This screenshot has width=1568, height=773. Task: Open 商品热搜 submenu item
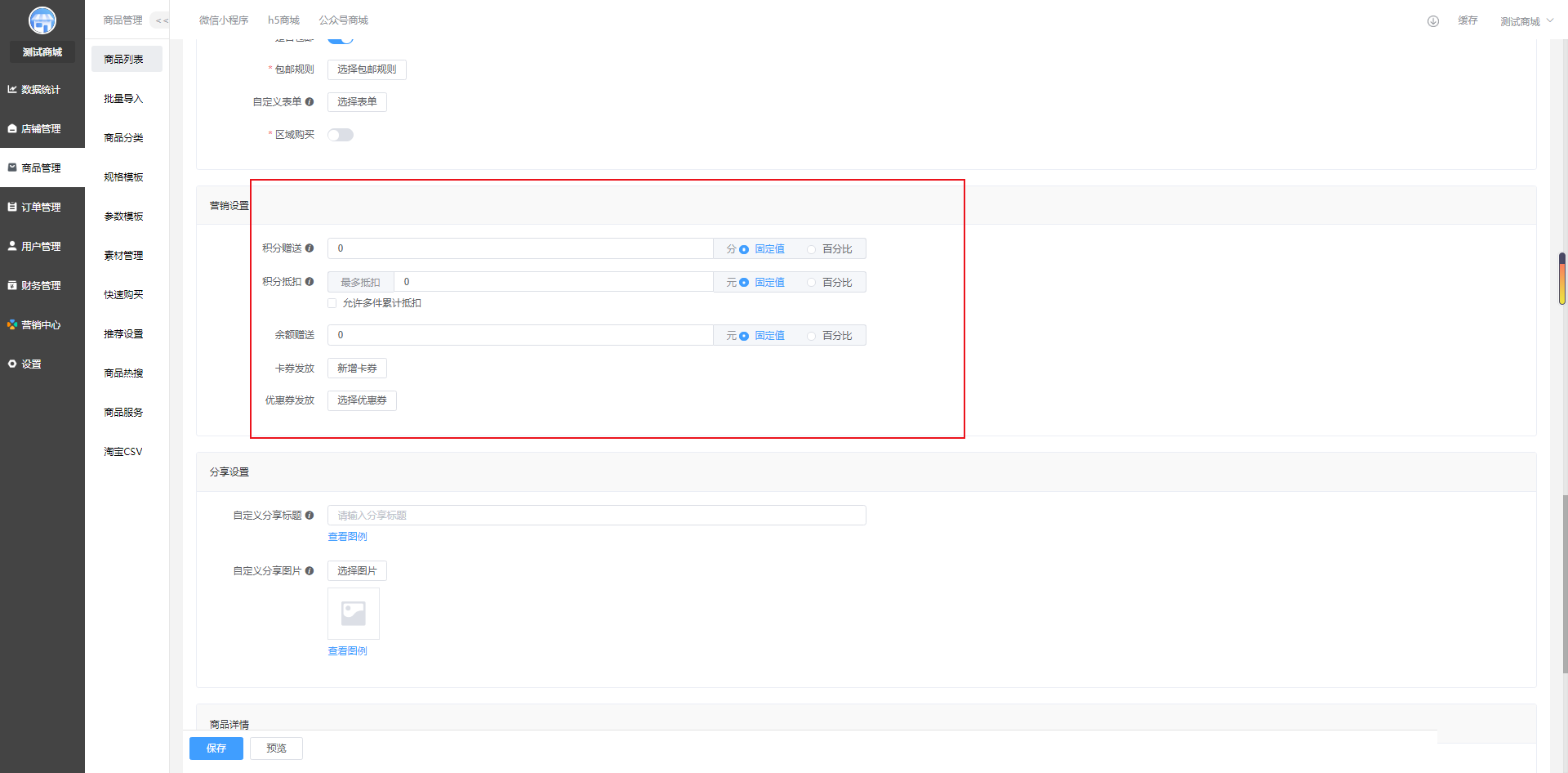pos(127,373)
